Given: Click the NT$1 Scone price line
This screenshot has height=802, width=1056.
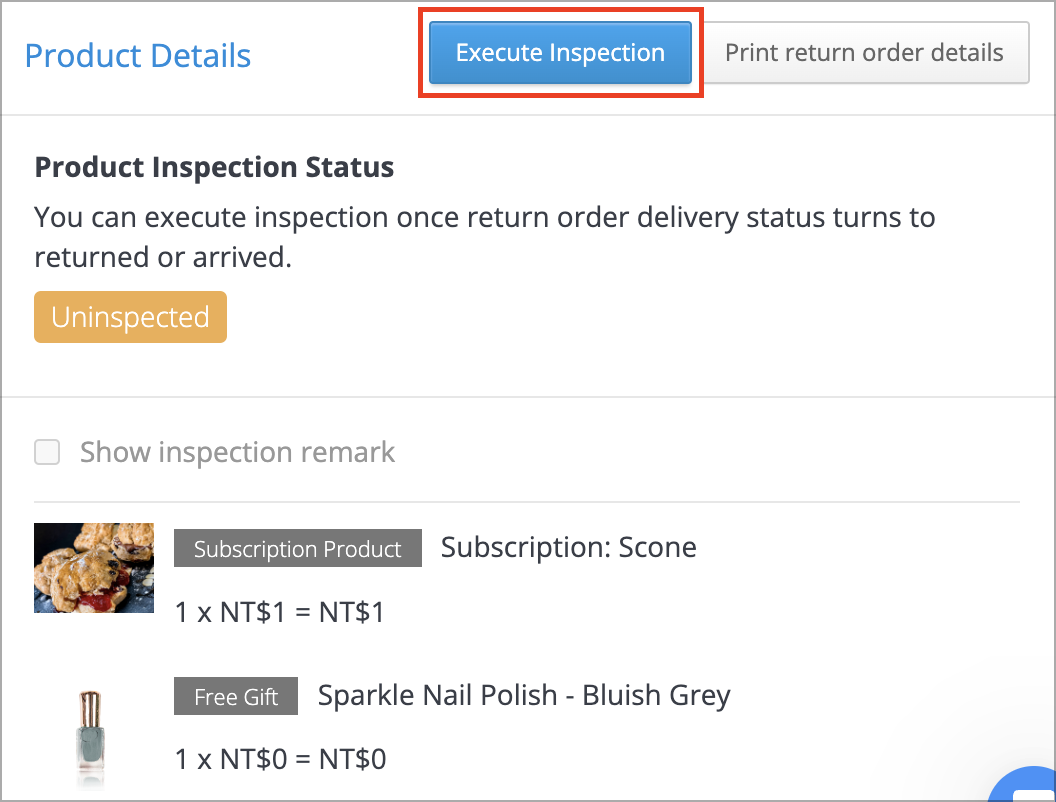Looking at the screenshot, I should click(x=279, y=612).
